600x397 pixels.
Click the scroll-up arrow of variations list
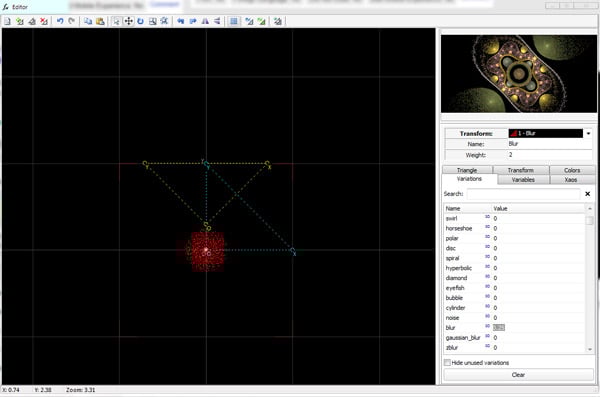[589, 209]
